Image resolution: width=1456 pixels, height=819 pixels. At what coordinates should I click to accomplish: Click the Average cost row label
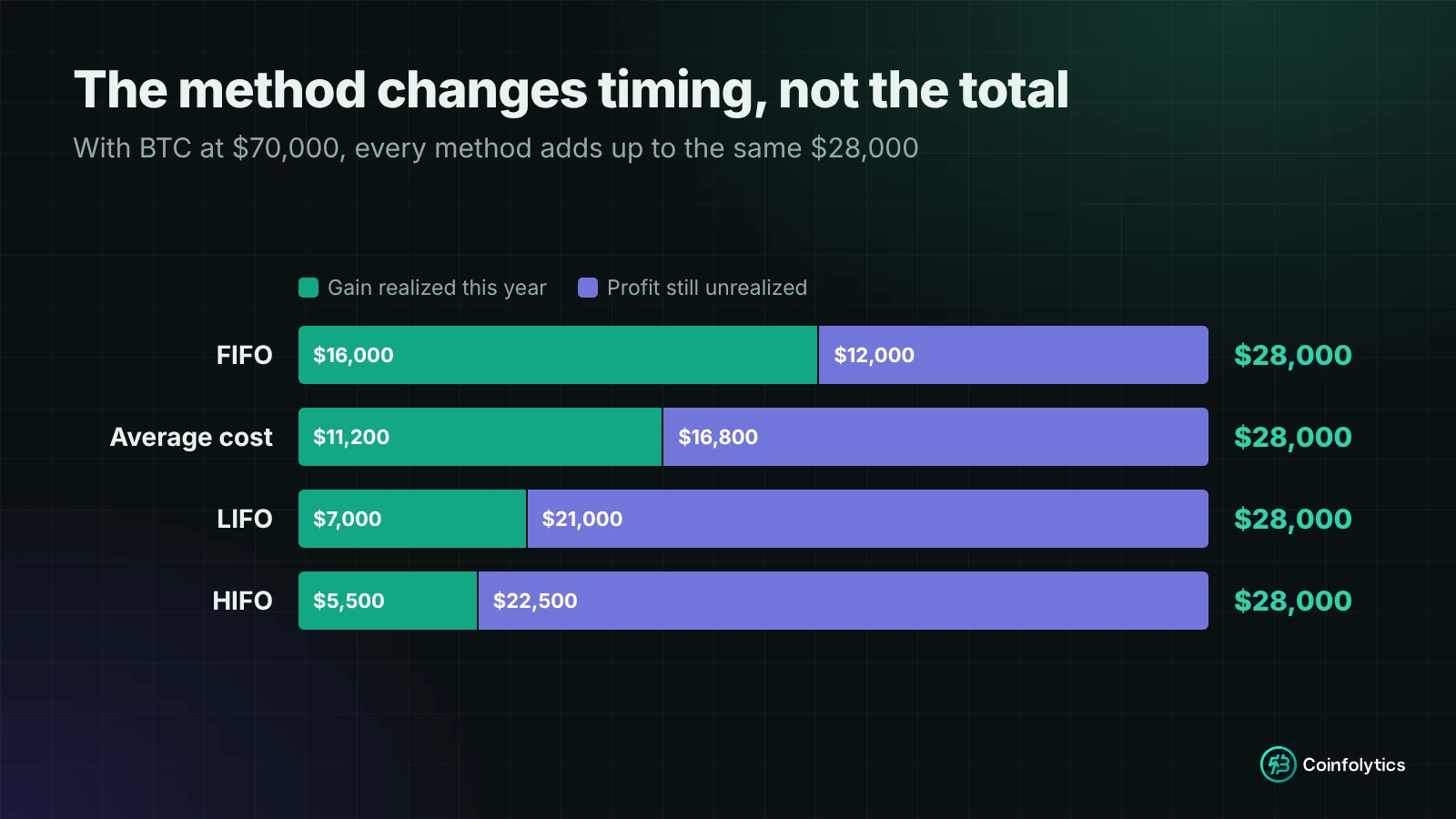(x=191, y=437)
